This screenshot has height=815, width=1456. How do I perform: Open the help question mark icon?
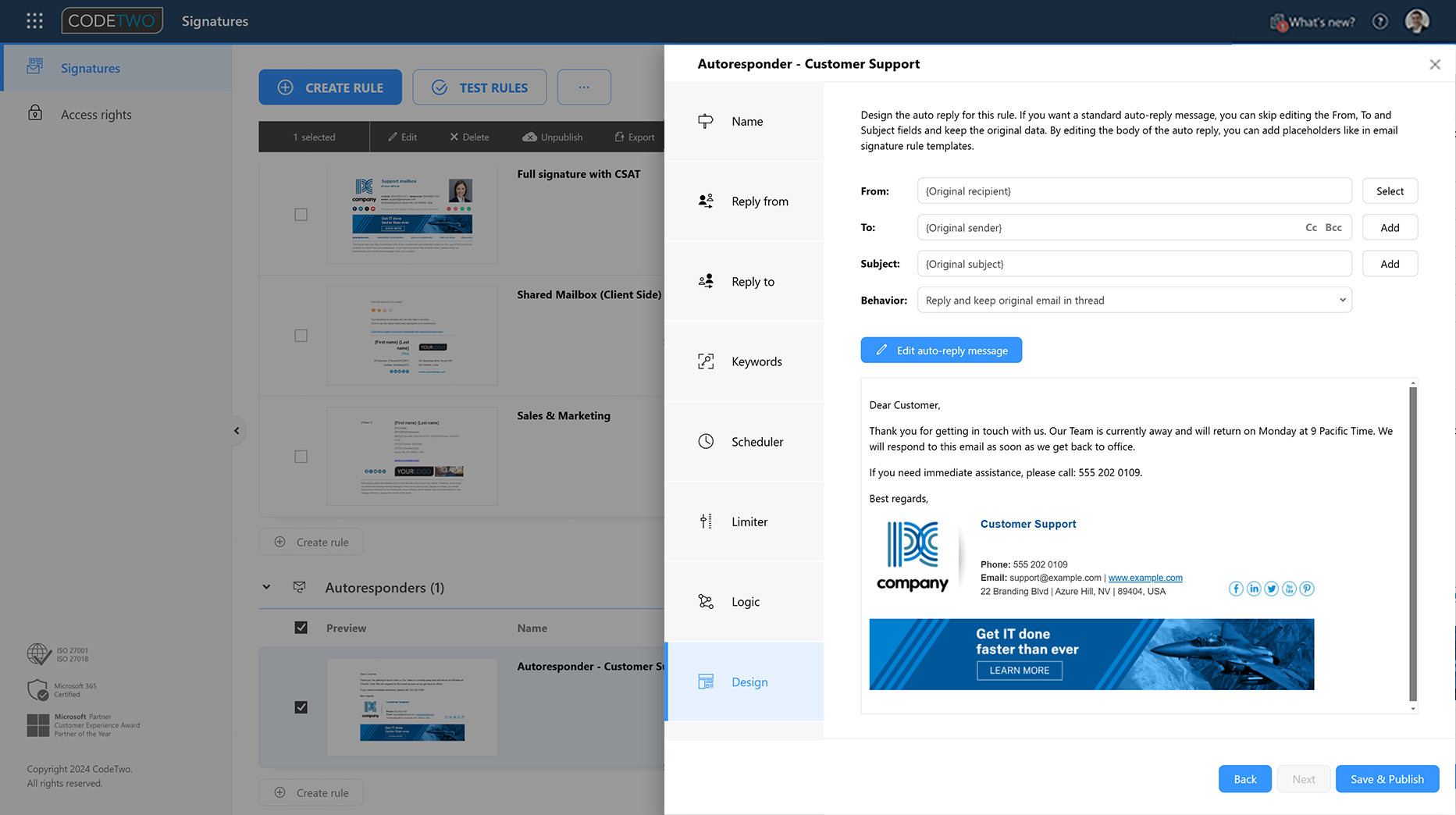[x=1380, y=22]
